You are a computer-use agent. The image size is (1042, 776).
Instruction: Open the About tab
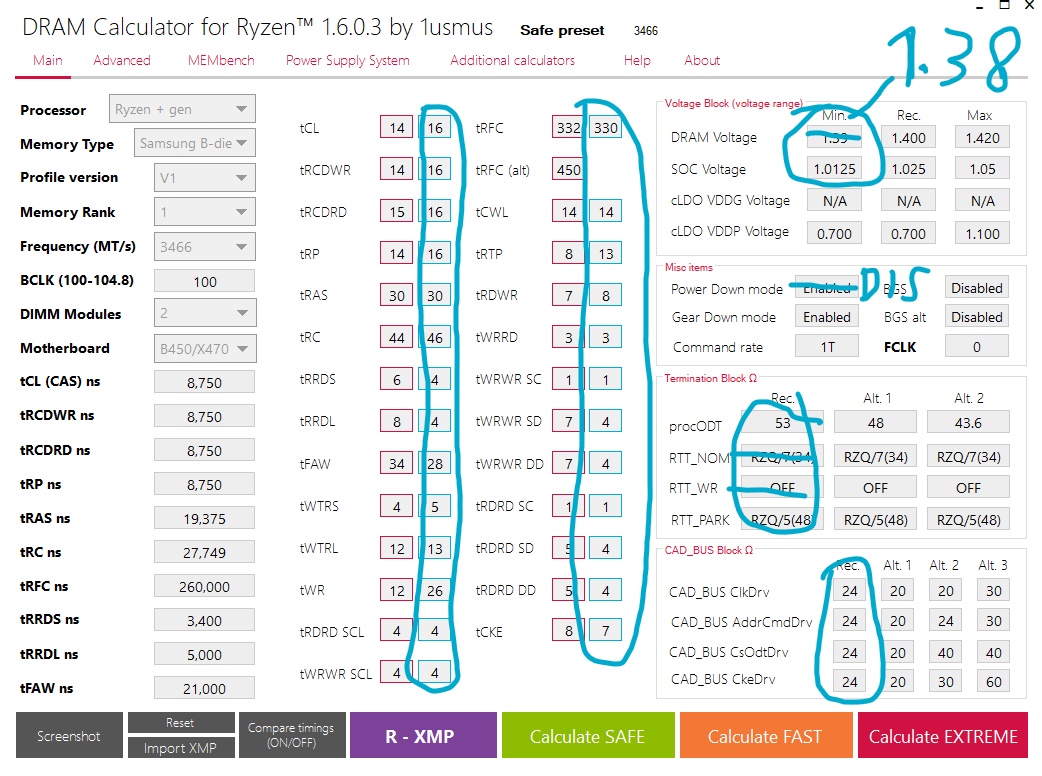point(702,60)
